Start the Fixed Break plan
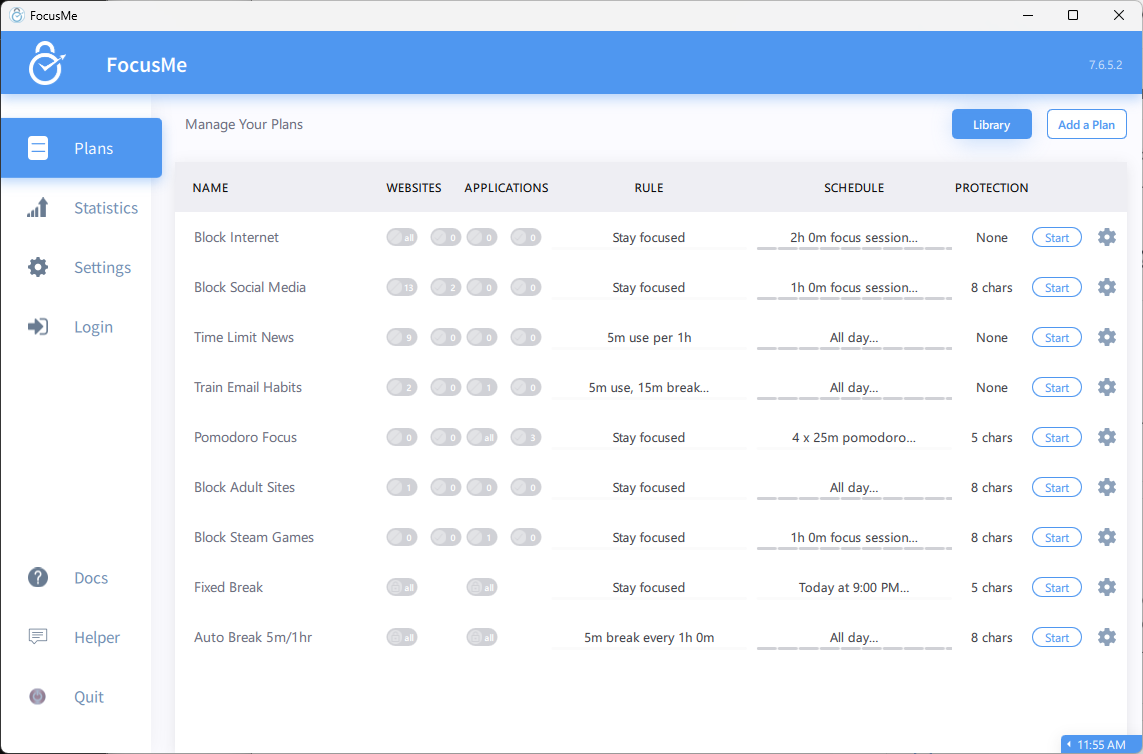The image size is (1143, 754). pos(1056,587)
